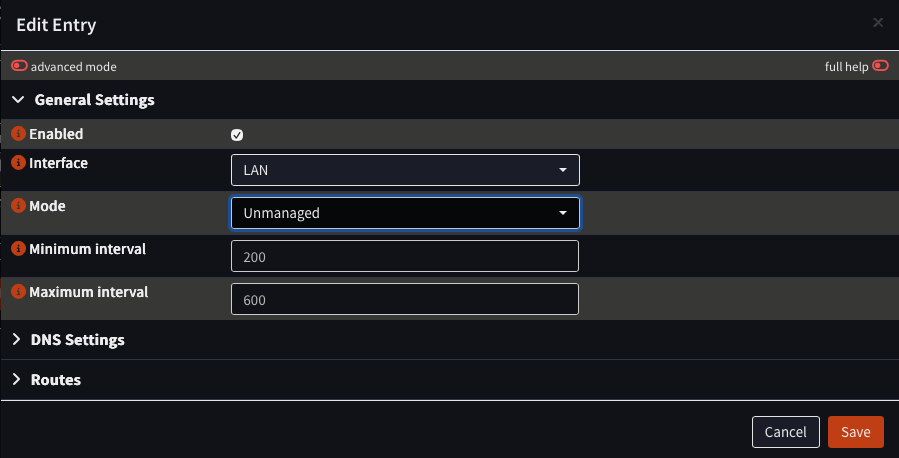Click the info icon beside Interface

[18, 163]
